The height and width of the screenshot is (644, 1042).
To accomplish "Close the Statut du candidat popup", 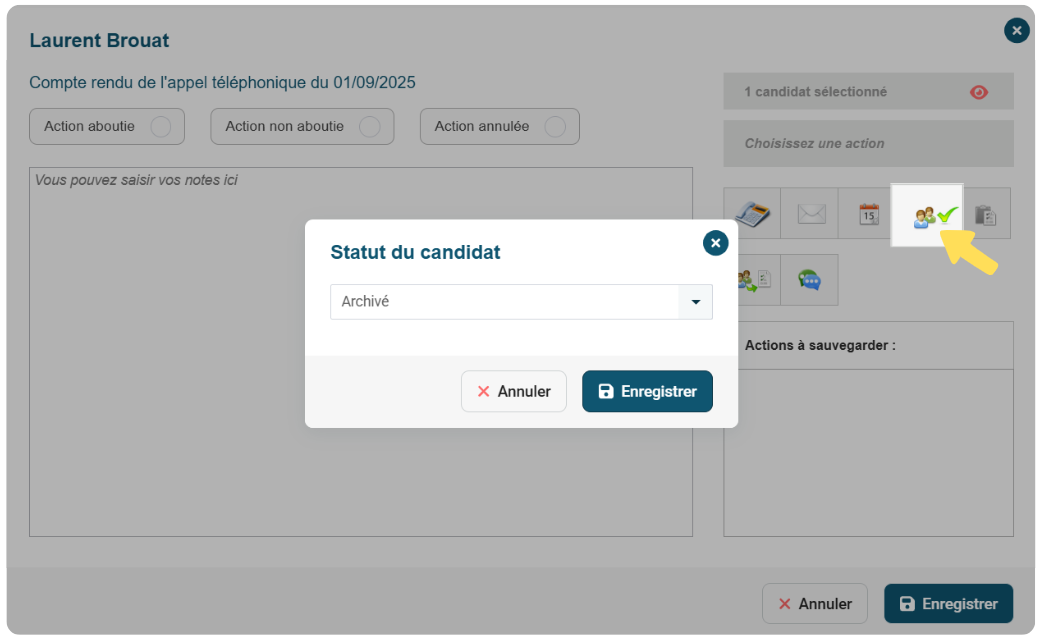I will tap(716, 243).
